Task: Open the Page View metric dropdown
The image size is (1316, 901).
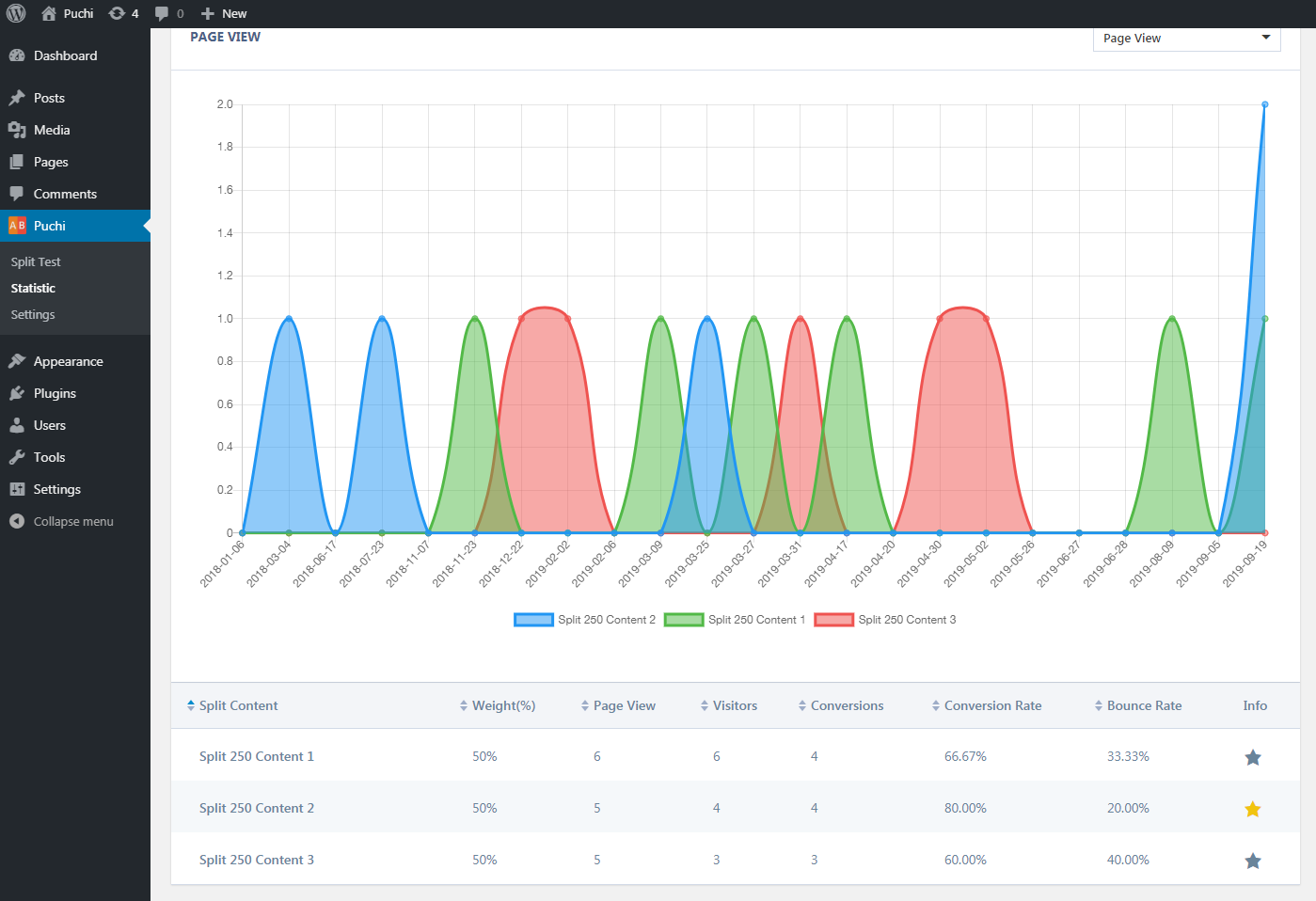Action: (1185, 39)
